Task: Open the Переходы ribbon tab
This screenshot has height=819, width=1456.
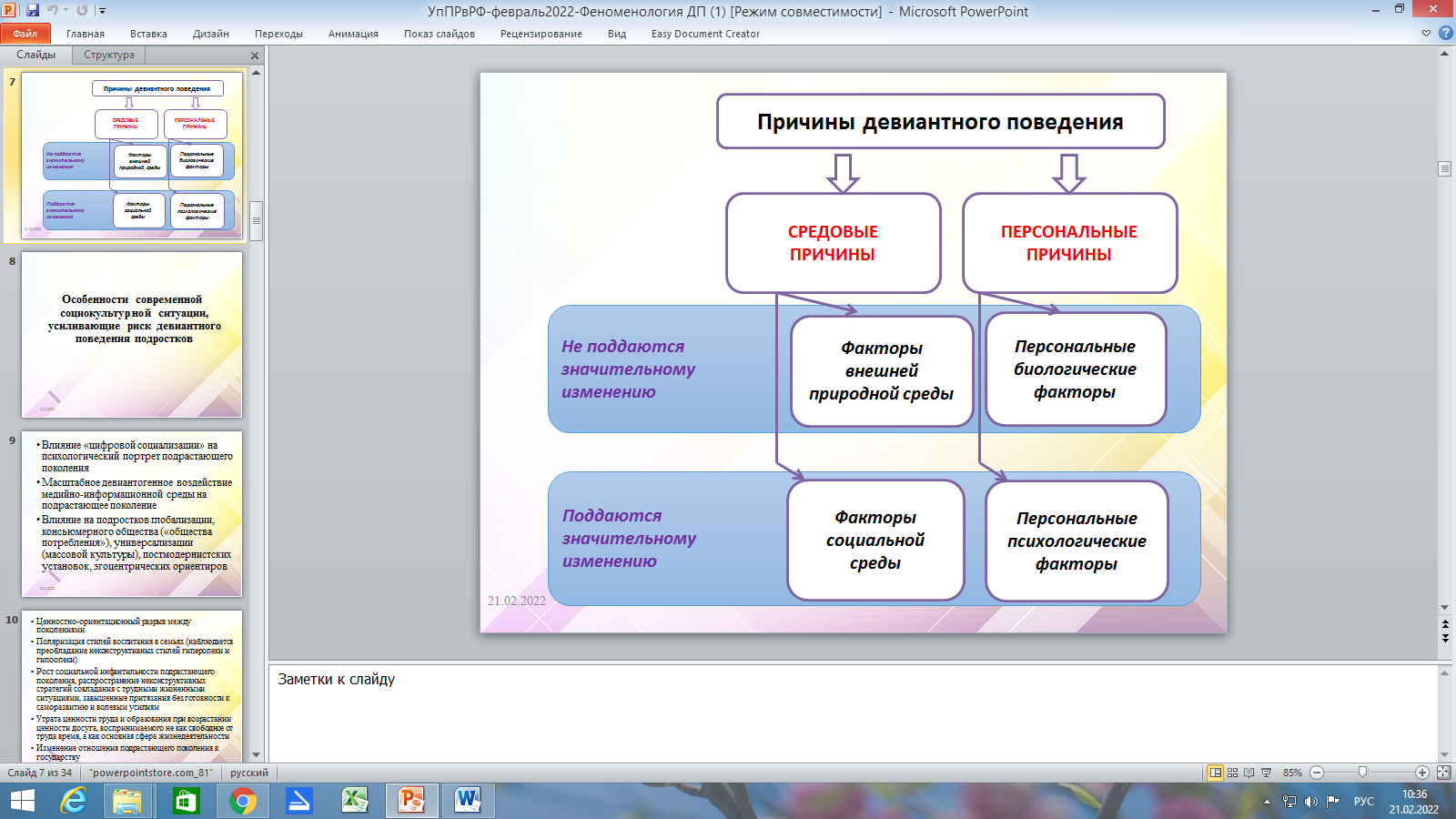Action: point(278,34)
